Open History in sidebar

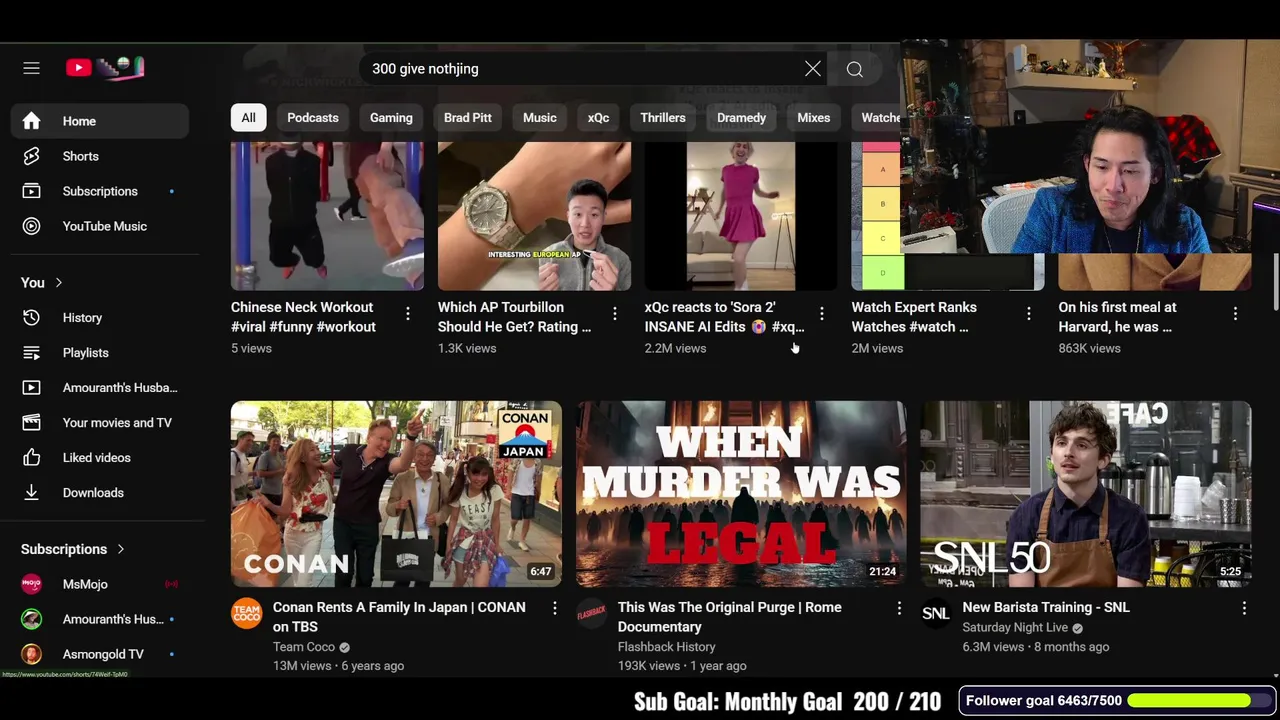(x=100, y=318)
